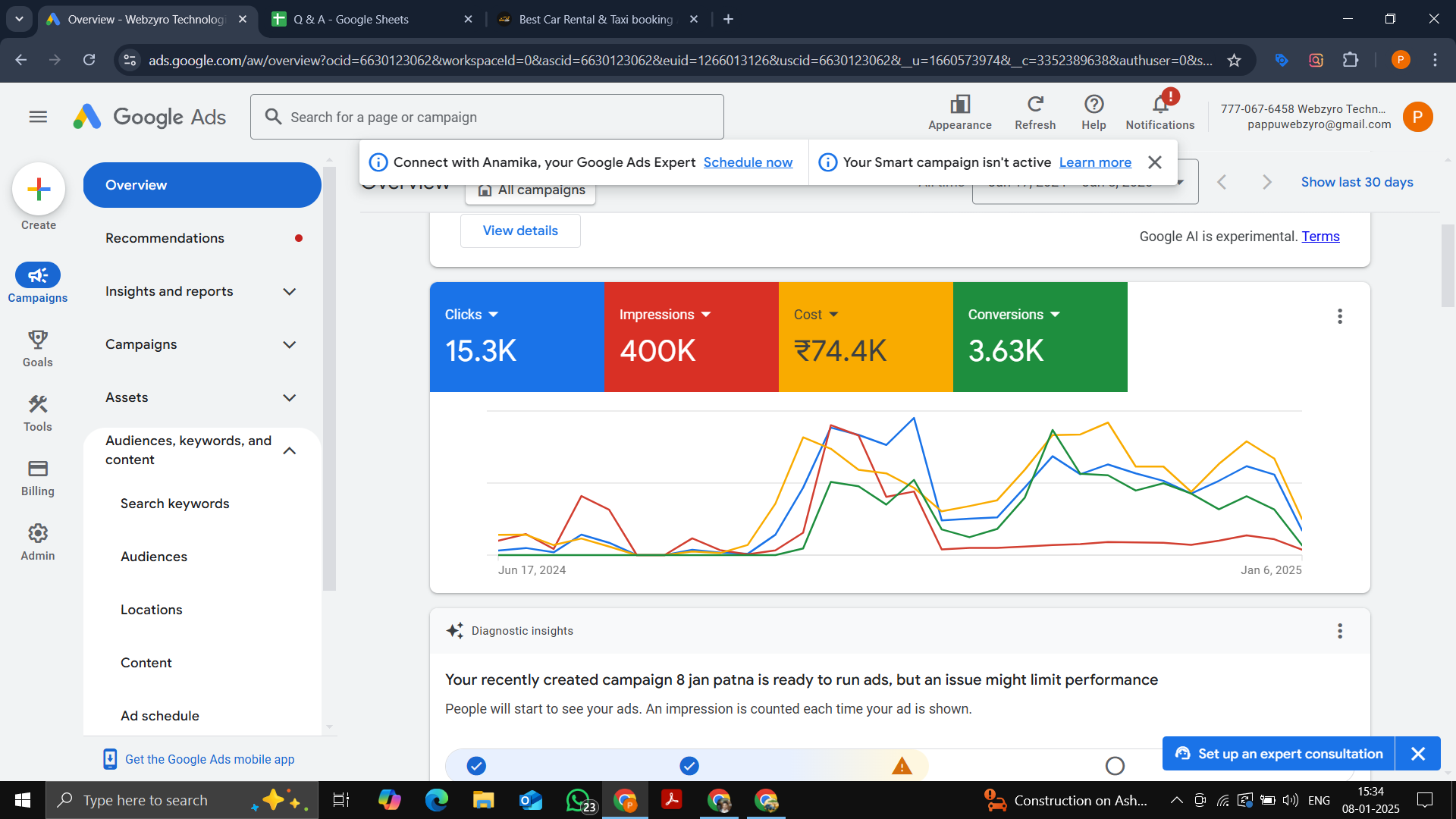Click the unfilled final step circle in diagnostics

1115,766
